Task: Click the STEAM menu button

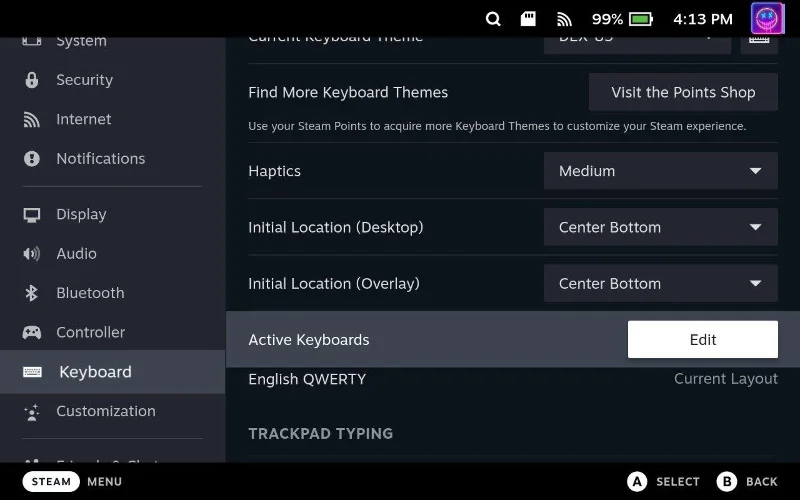Action: coord(51,482)
